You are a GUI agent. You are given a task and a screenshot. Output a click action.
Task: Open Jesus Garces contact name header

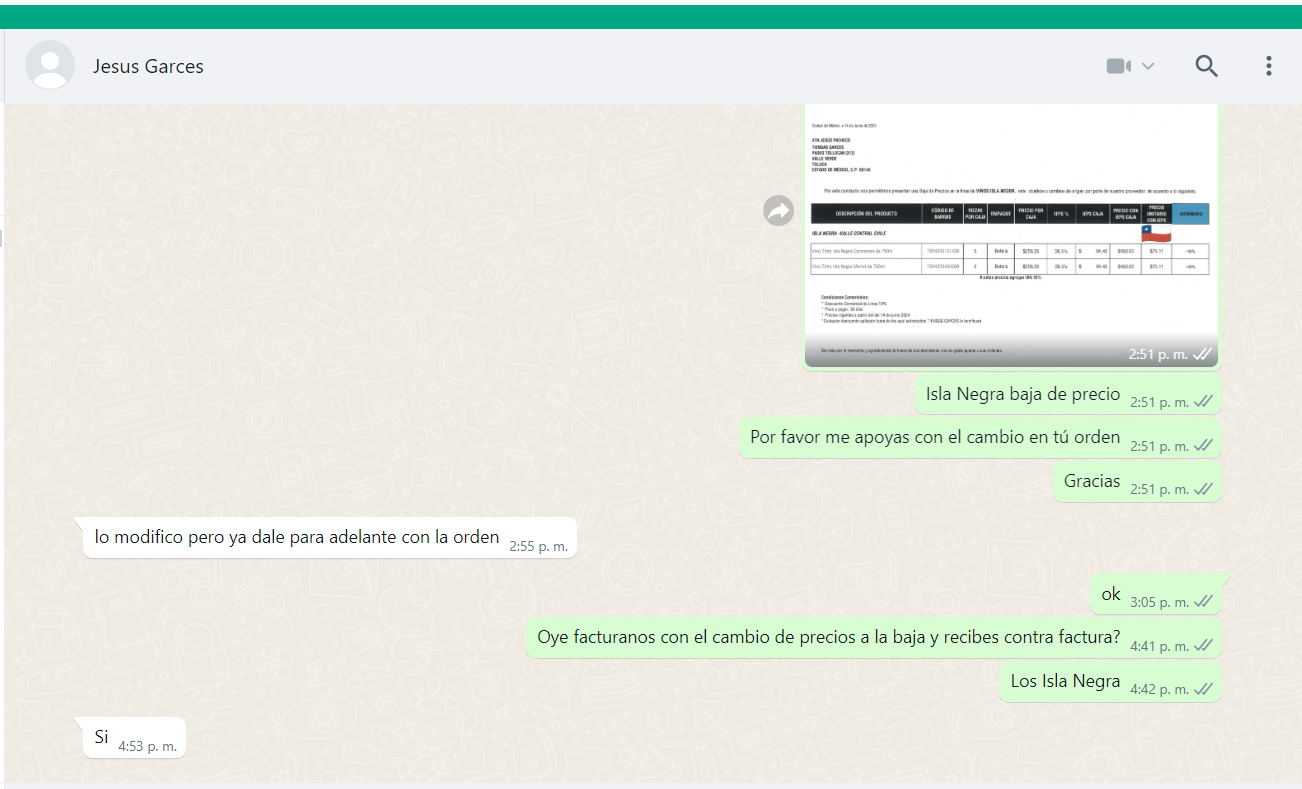click(x=148, y=67)
